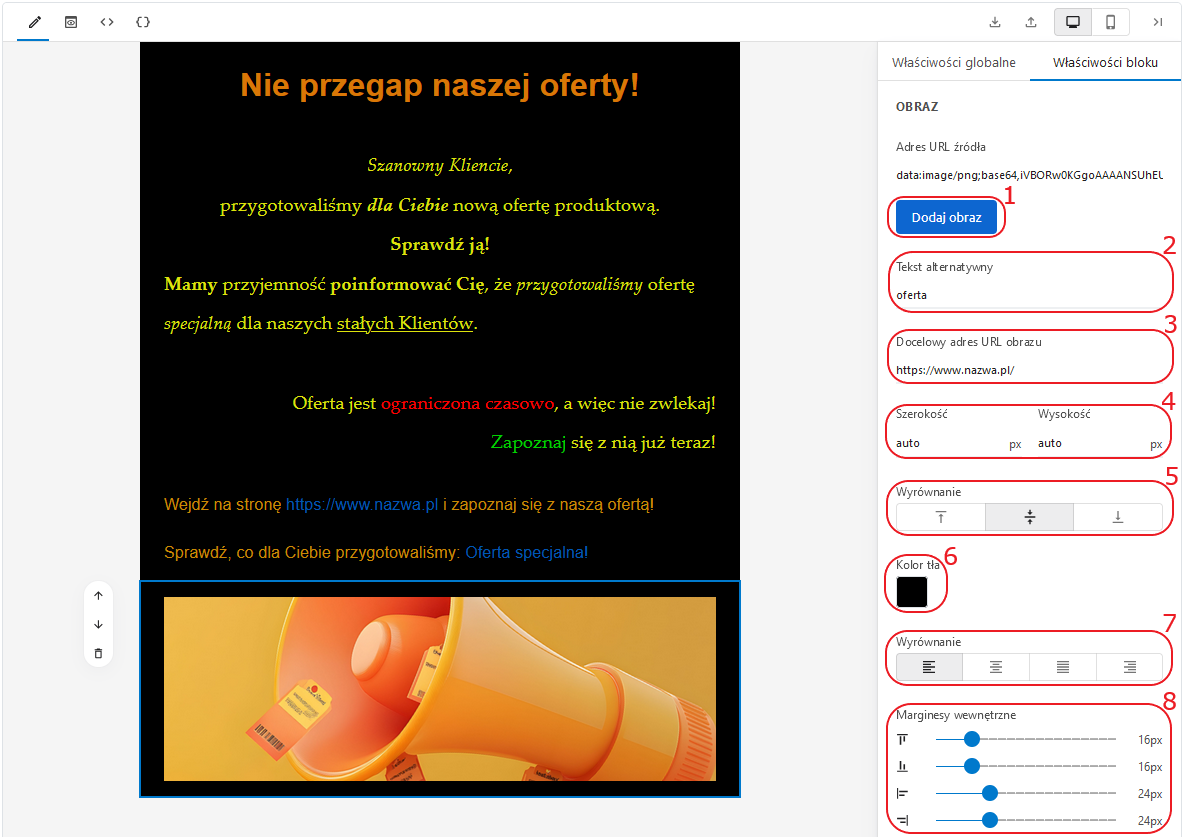Open the preview mode icon
1184x837 pixels.
point(70,22)
